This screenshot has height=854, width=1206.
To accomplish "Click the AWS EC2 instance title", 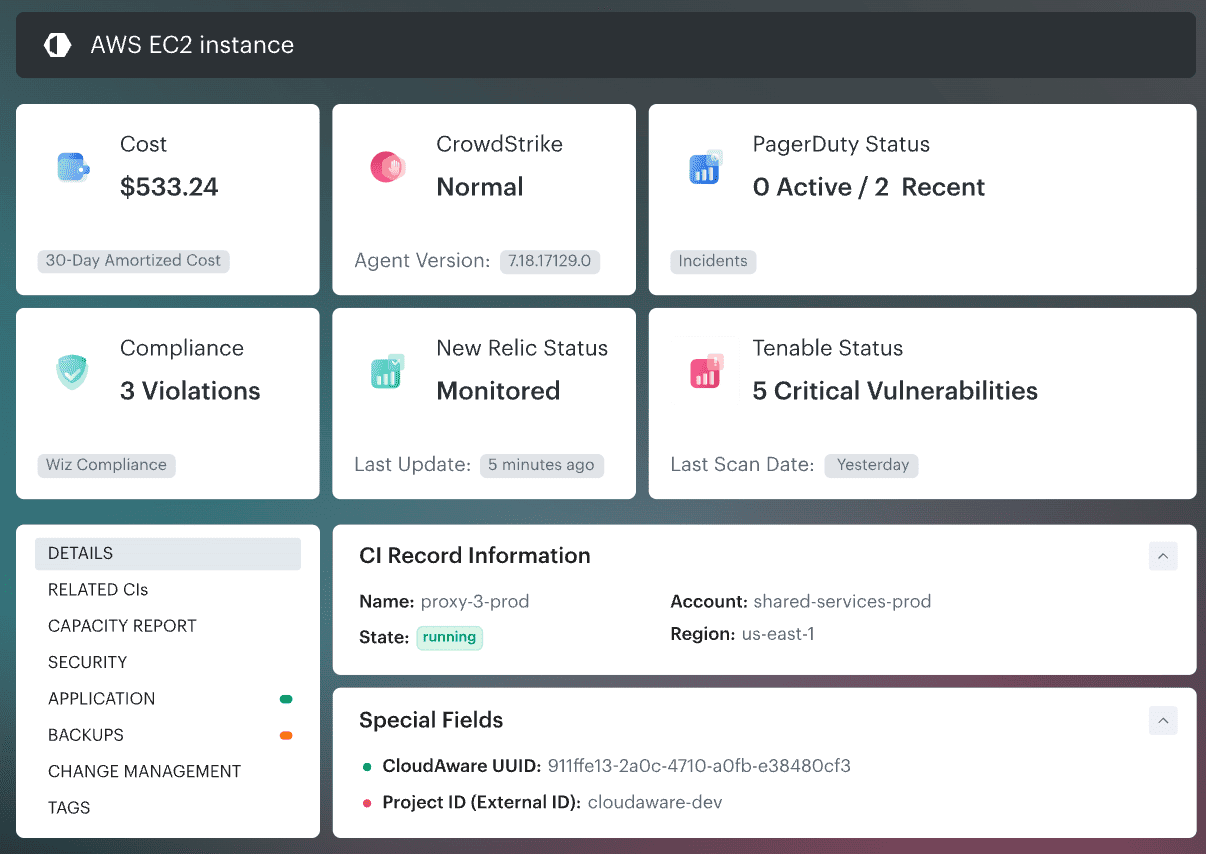I will [192, 45].
